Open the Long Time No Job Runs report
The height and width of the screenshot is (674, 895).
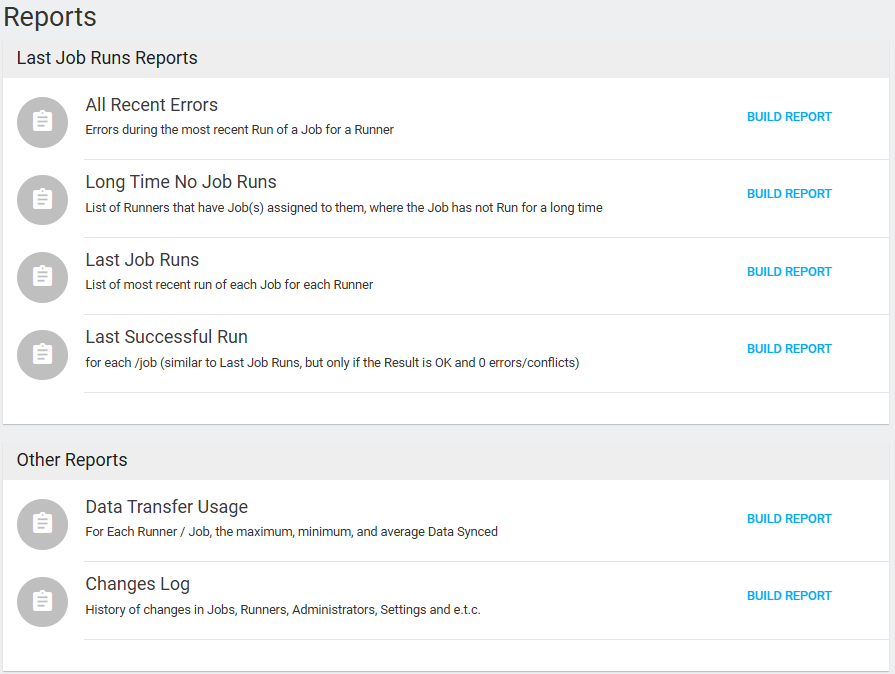click(x=180, y=182)
